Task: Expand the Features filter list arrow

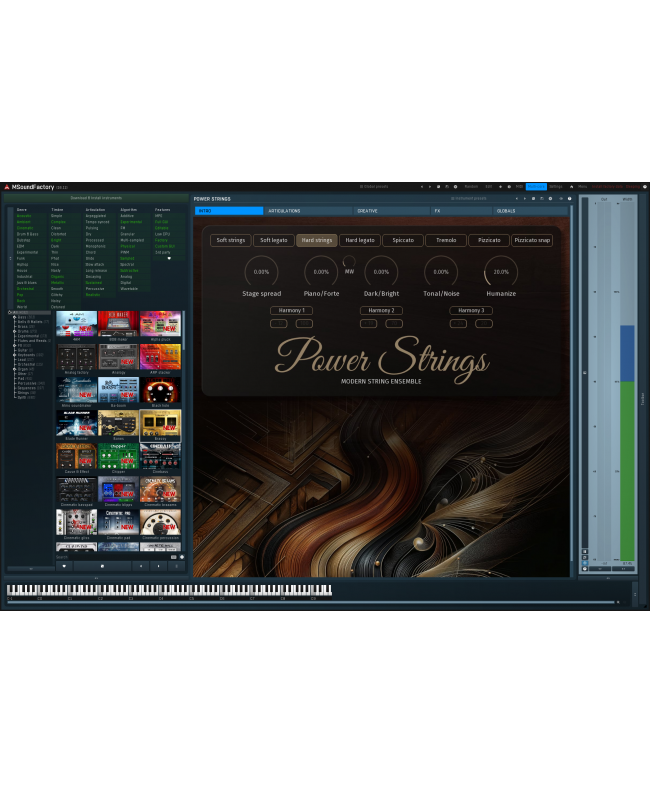Action: click(x=169, y=258)
